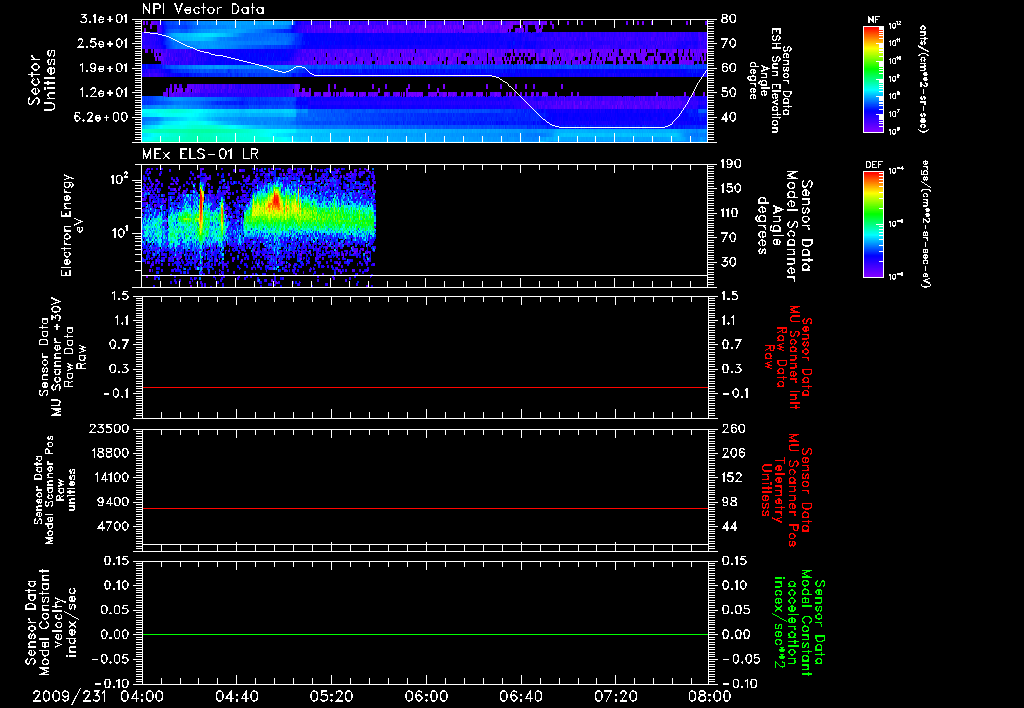This screenshot has height=708, width=1024.
Task: Click the 05:20 time tick label
Action: click(x=331, y=697)
